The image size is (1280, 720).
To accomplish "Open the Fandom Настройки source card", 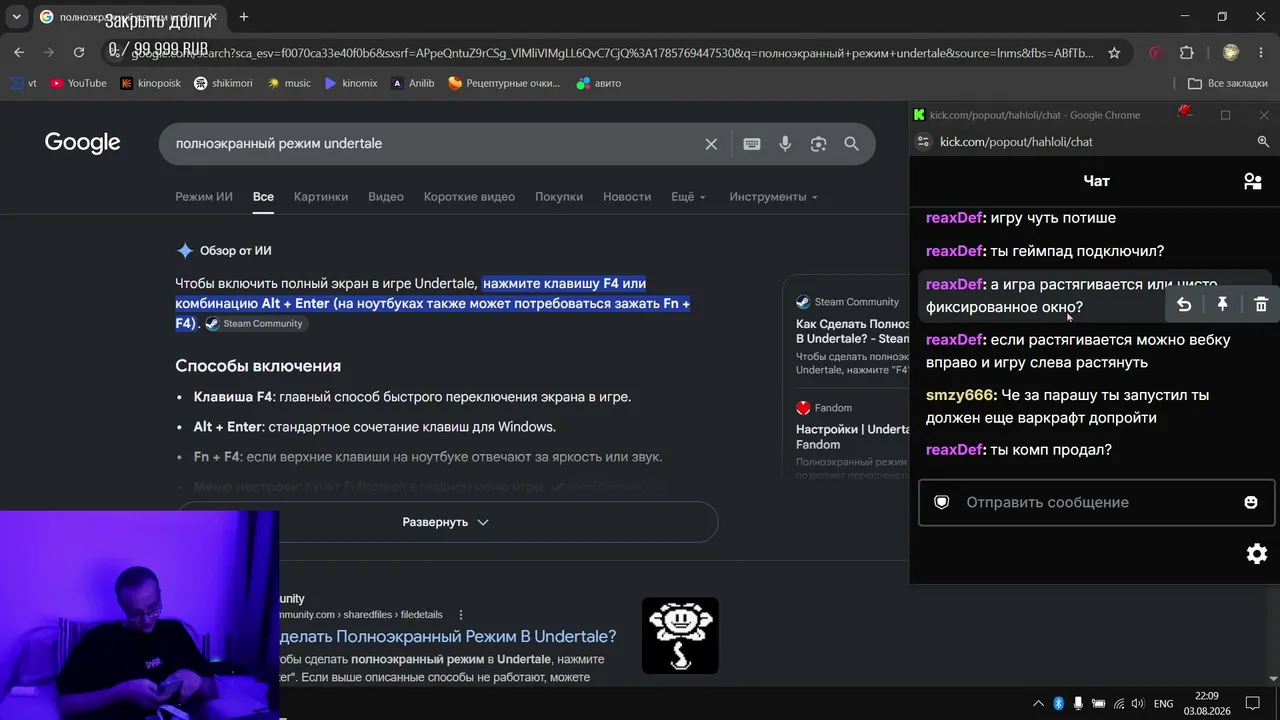I will pyautogui.click(x=853, y=436).
